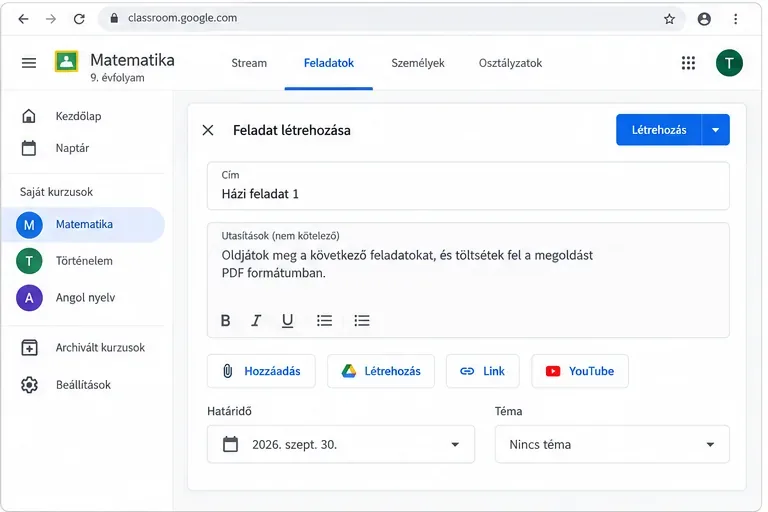The height and width of the screenshot is (512, 768).
Task: Toggle bold formatting
Action: click(x=225, y=320)
